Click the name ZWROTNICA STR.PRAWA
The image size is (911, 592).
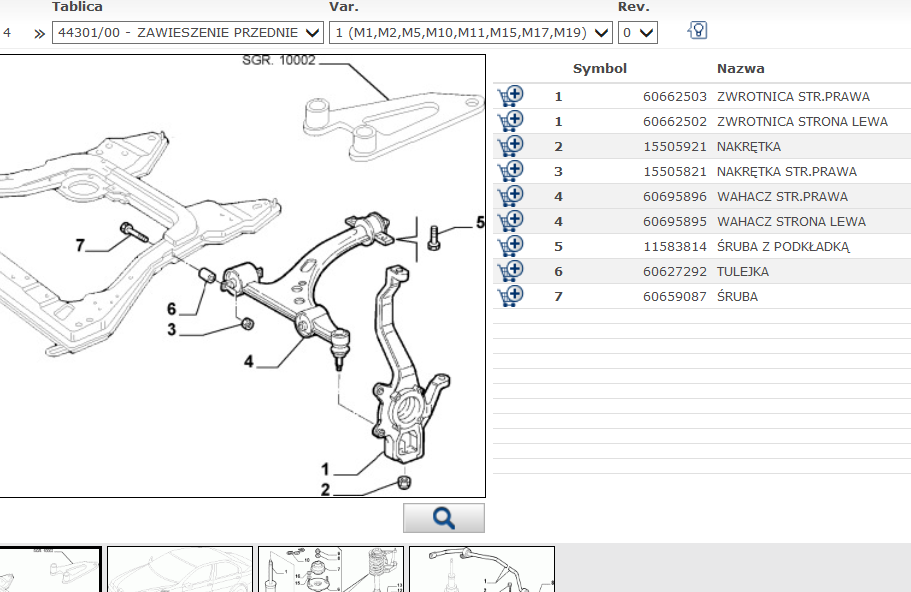click(x=793, y=96)
